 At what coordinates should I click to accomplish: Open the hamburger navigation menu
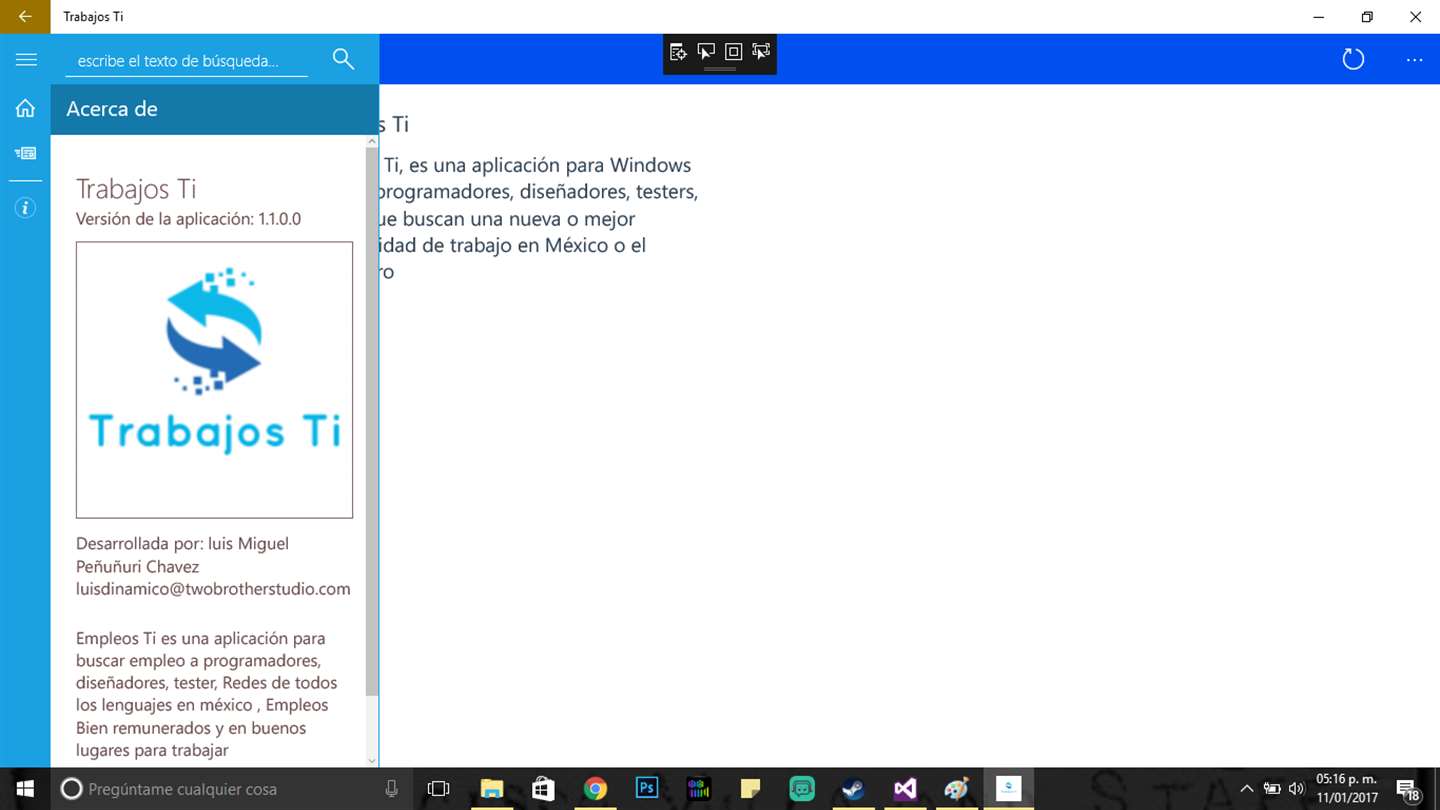[x=26, y=60]
